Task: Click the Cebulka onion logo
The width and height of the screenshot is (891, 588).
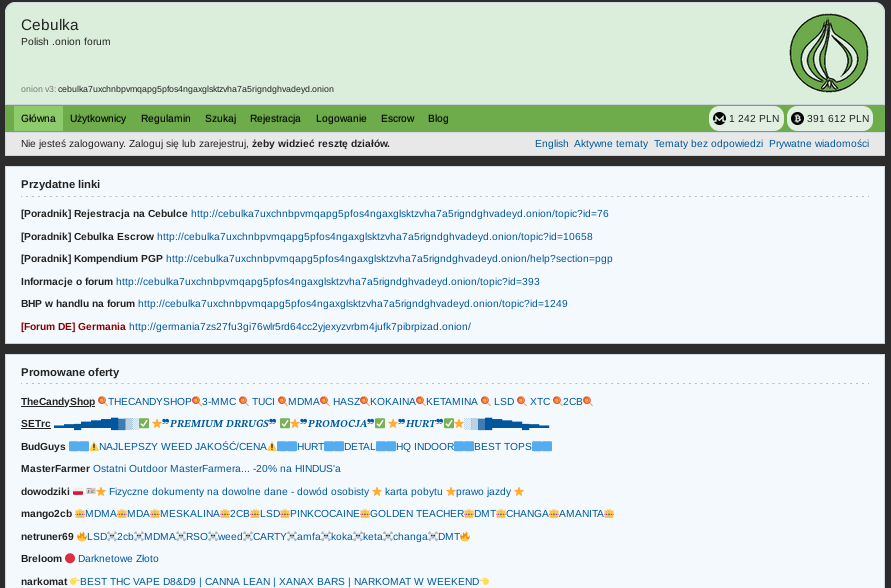Action: (x=828, y=53)
